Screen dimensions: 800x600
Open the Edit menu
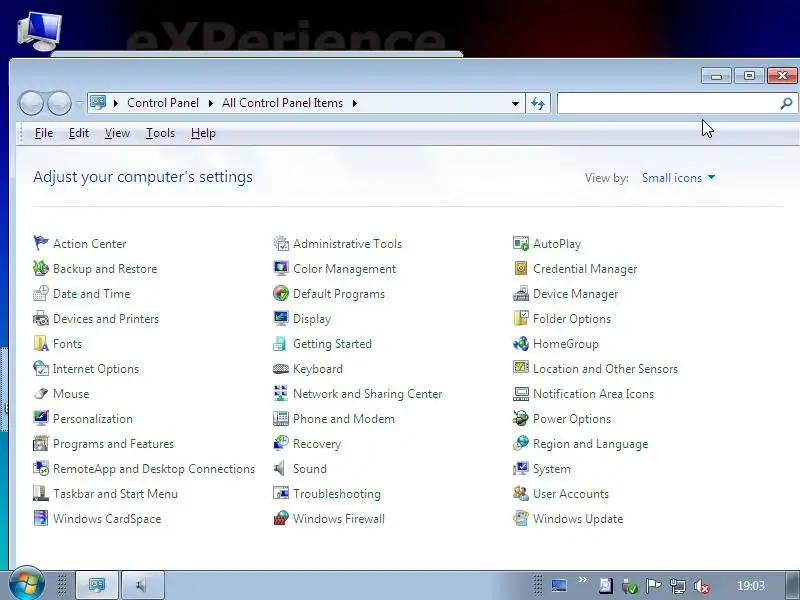pyautogui.click(x=79, y=133)
